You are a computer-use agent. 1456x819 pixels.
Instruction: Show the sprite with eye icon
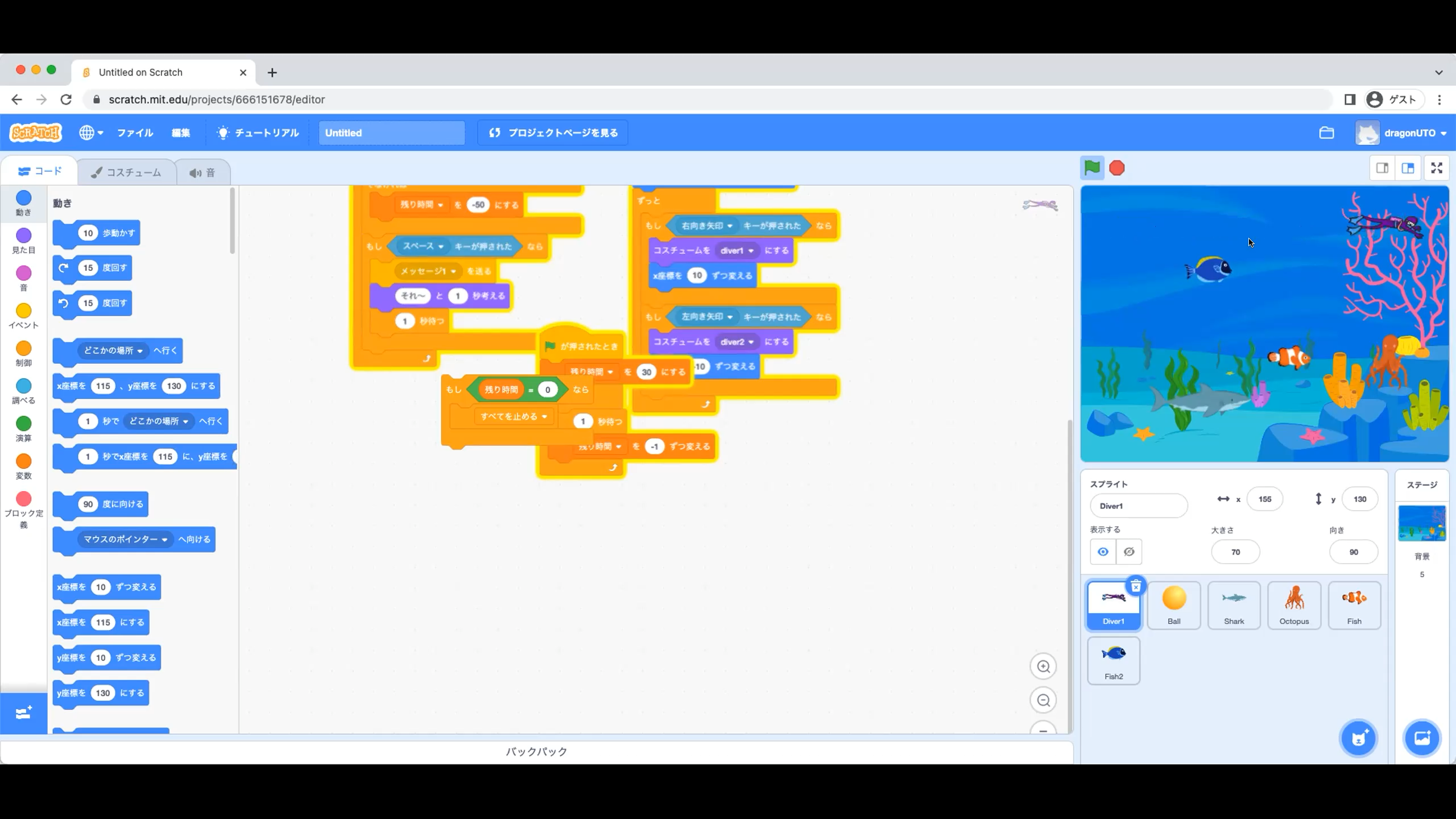tap(1103, 552)
